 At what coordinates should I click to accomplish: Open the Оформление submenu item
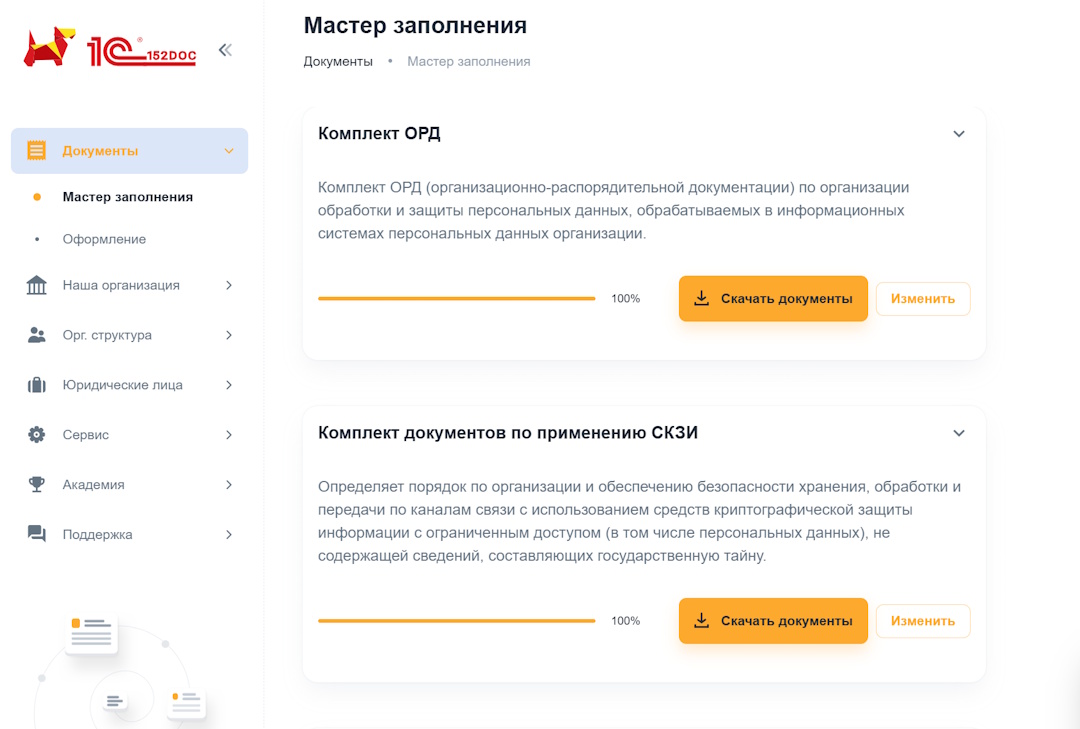click(x=104, y=239)
